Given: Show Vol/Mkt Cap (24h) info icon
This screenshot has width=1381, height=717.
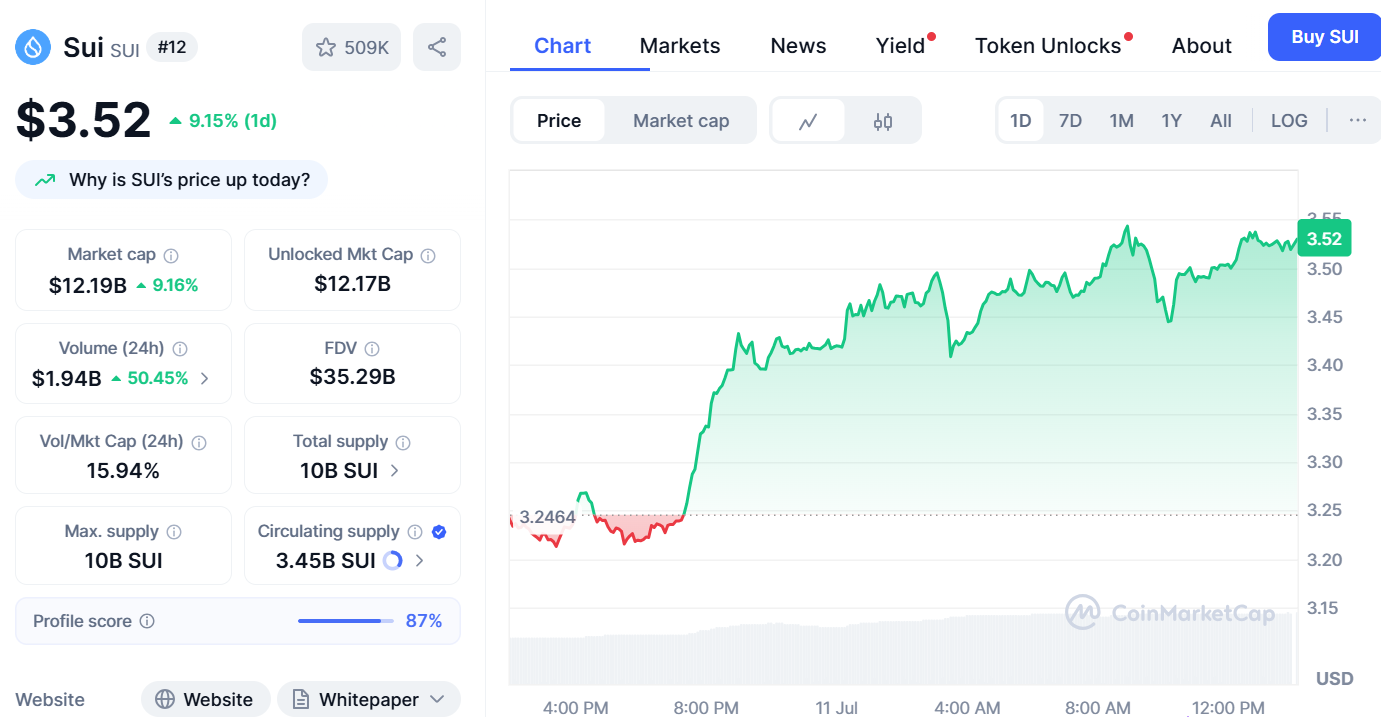Looking at the screenshot, I should tap(199, 442).
